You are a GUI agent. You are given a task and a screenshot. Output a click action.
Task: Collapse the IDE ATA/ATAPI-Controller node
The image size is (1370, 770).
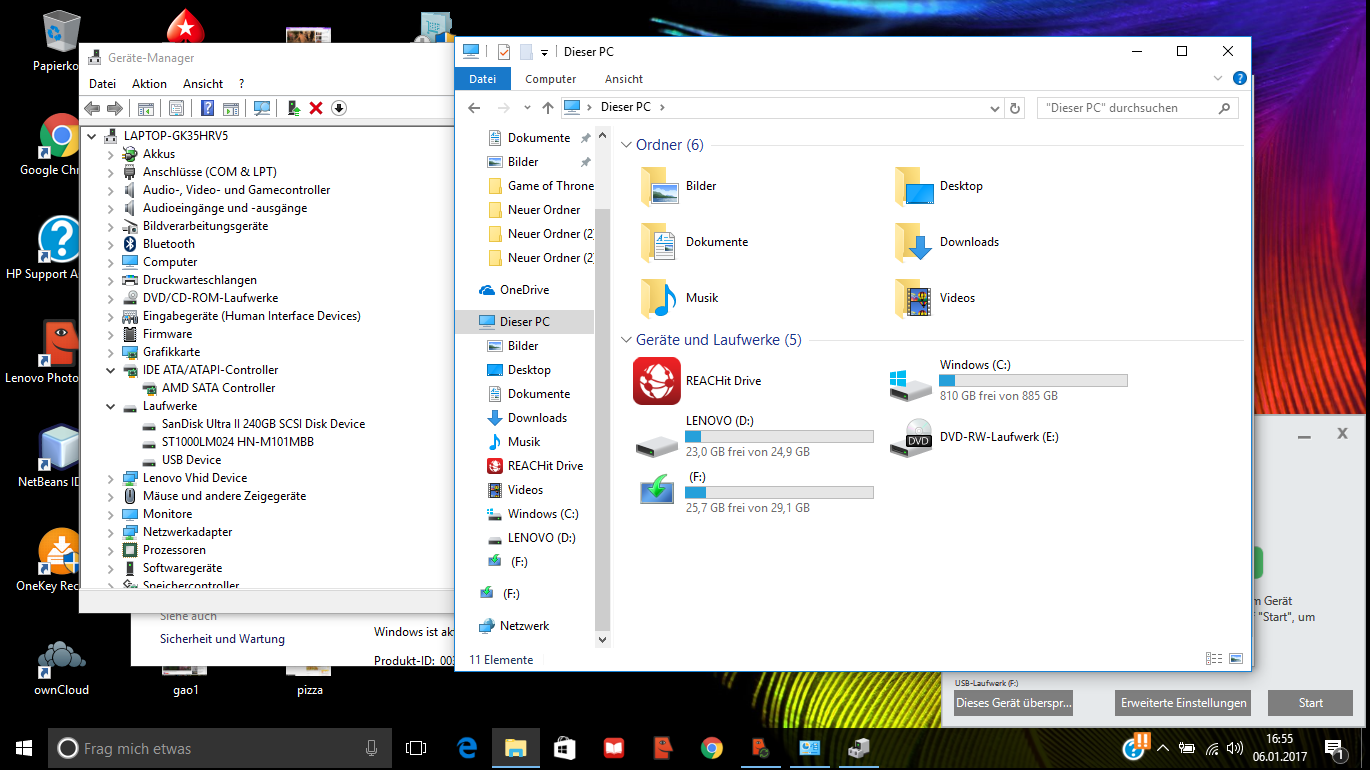[111, 370]
